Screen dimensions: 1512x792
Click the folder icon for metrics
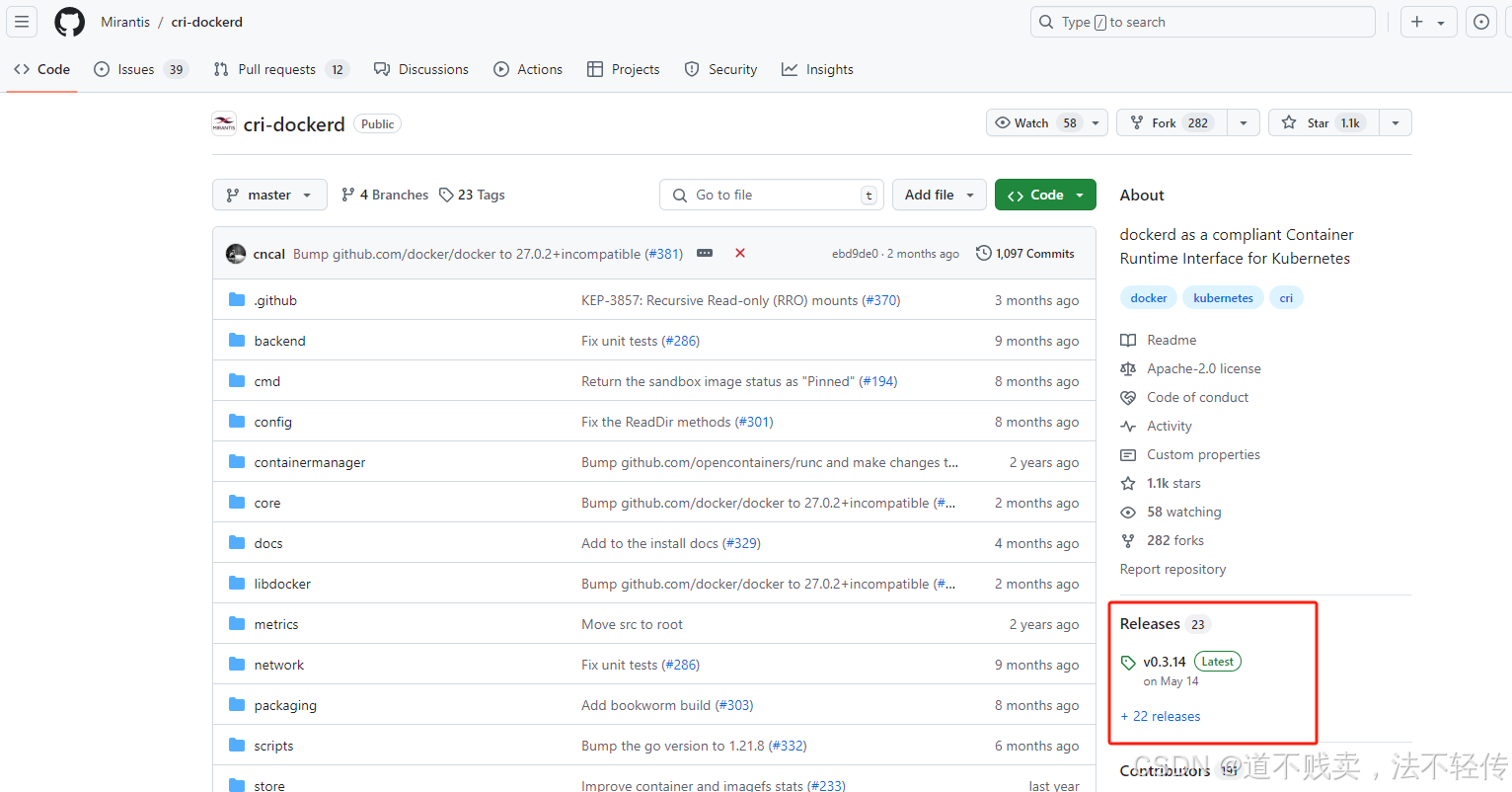click(x=237, y=623)
